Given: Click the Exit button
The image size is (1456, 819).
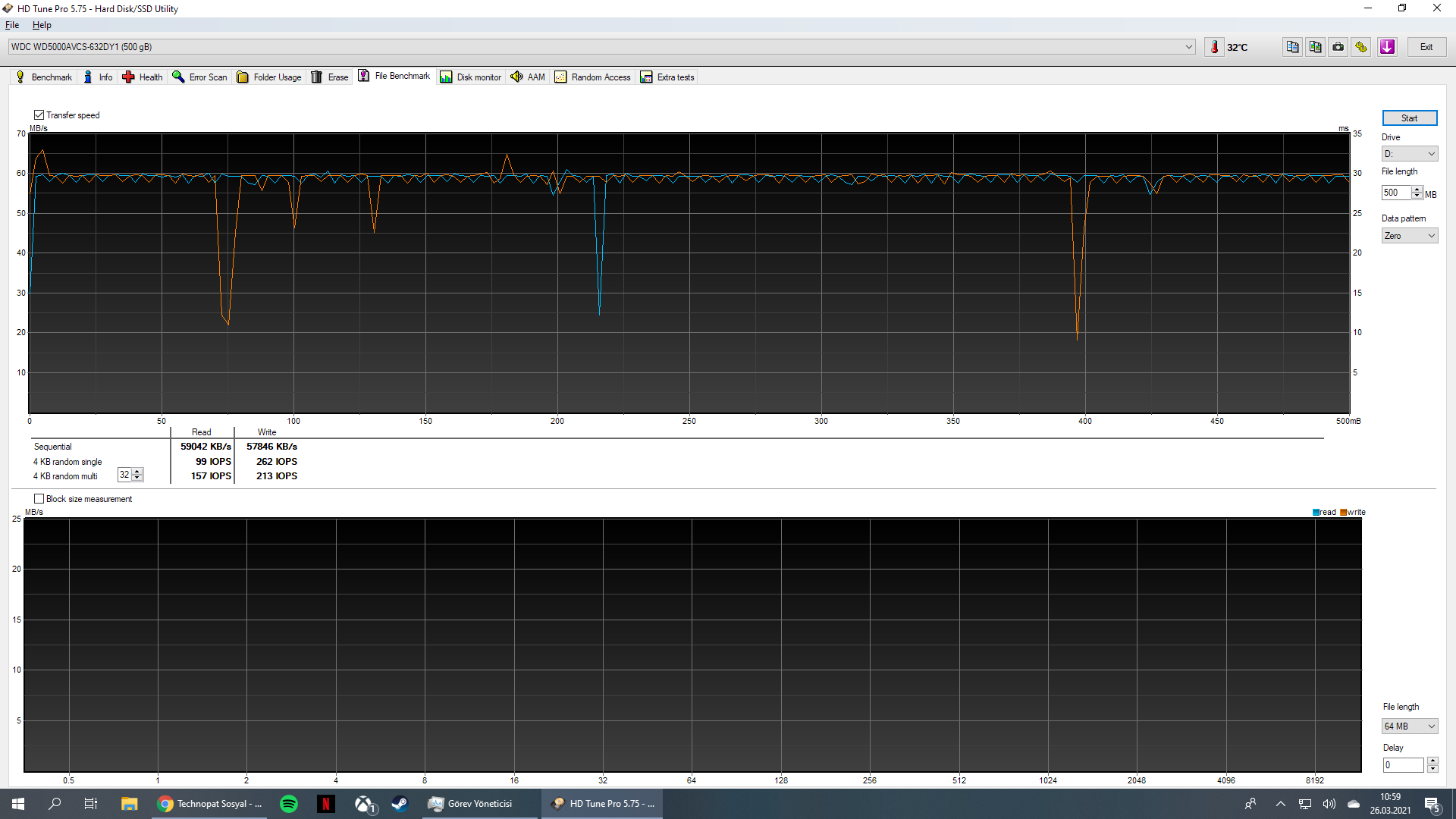Looking at the screenshot, I should [1426, 46].
